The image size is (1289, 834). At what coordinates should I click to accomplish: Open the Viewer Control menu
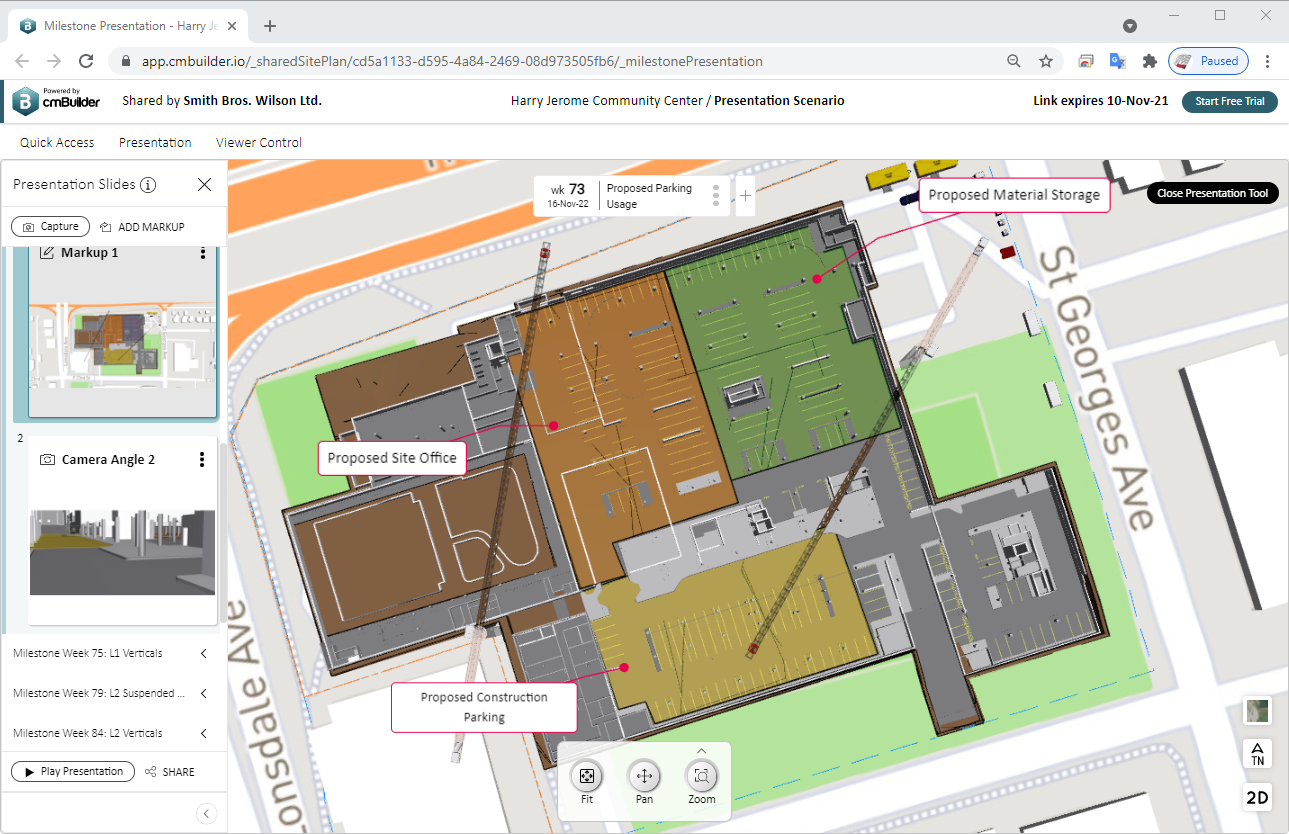coord(259,143)
